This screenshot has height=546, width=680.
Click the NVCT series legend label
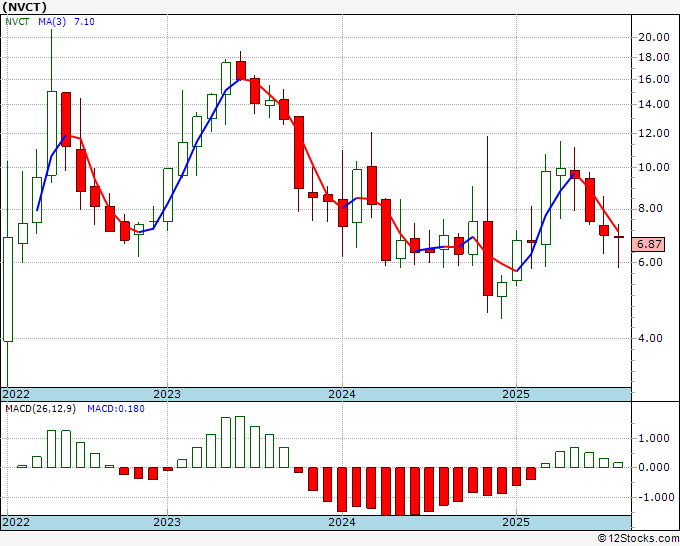pos(17,22)
